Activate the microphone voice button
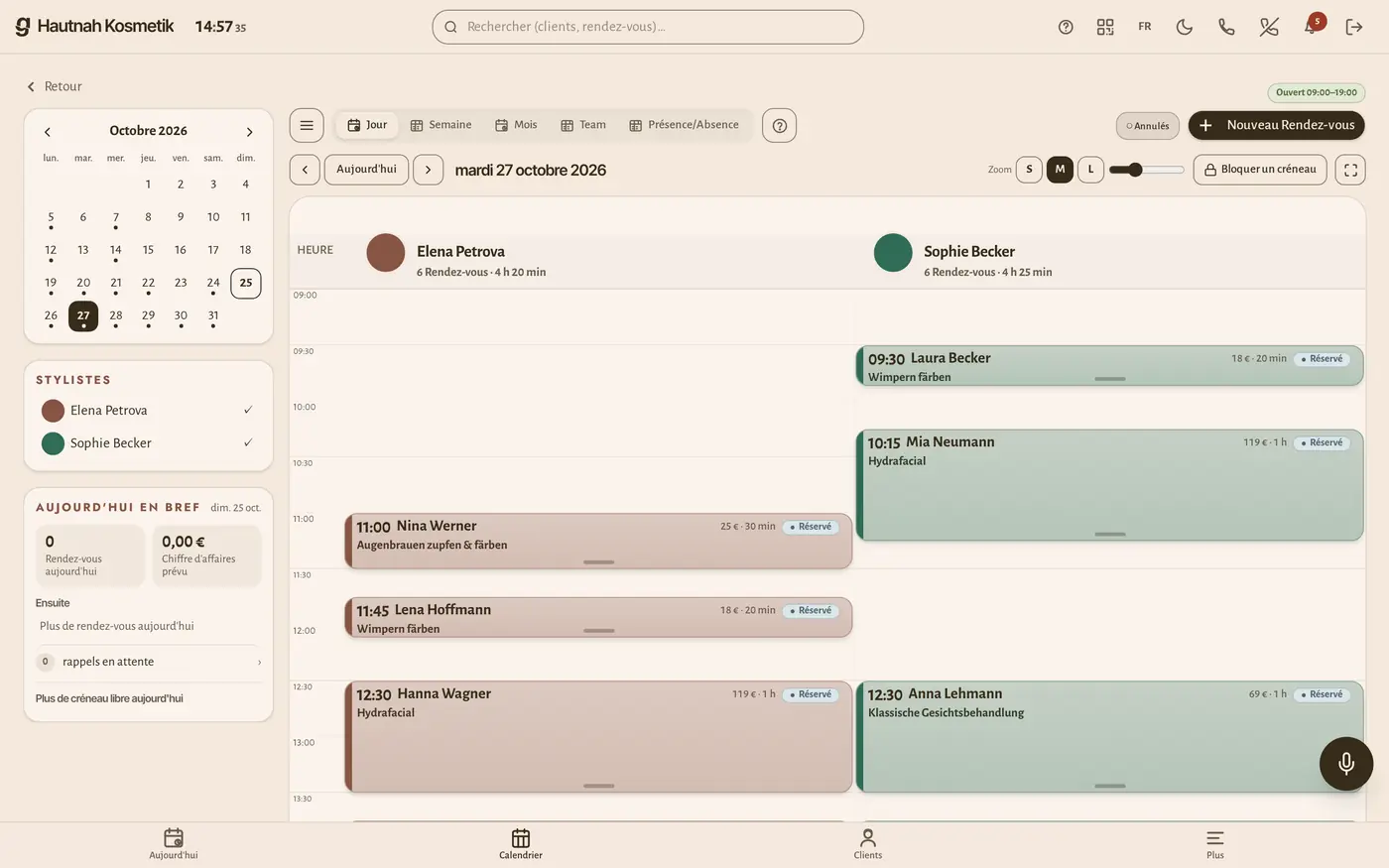The height and width of the screenshot is (868, 1389). [1346, 763]
